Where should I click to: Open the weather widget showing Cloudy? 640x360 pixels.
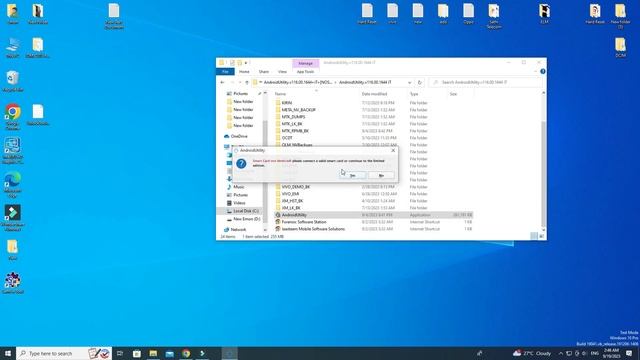(532, 353)
